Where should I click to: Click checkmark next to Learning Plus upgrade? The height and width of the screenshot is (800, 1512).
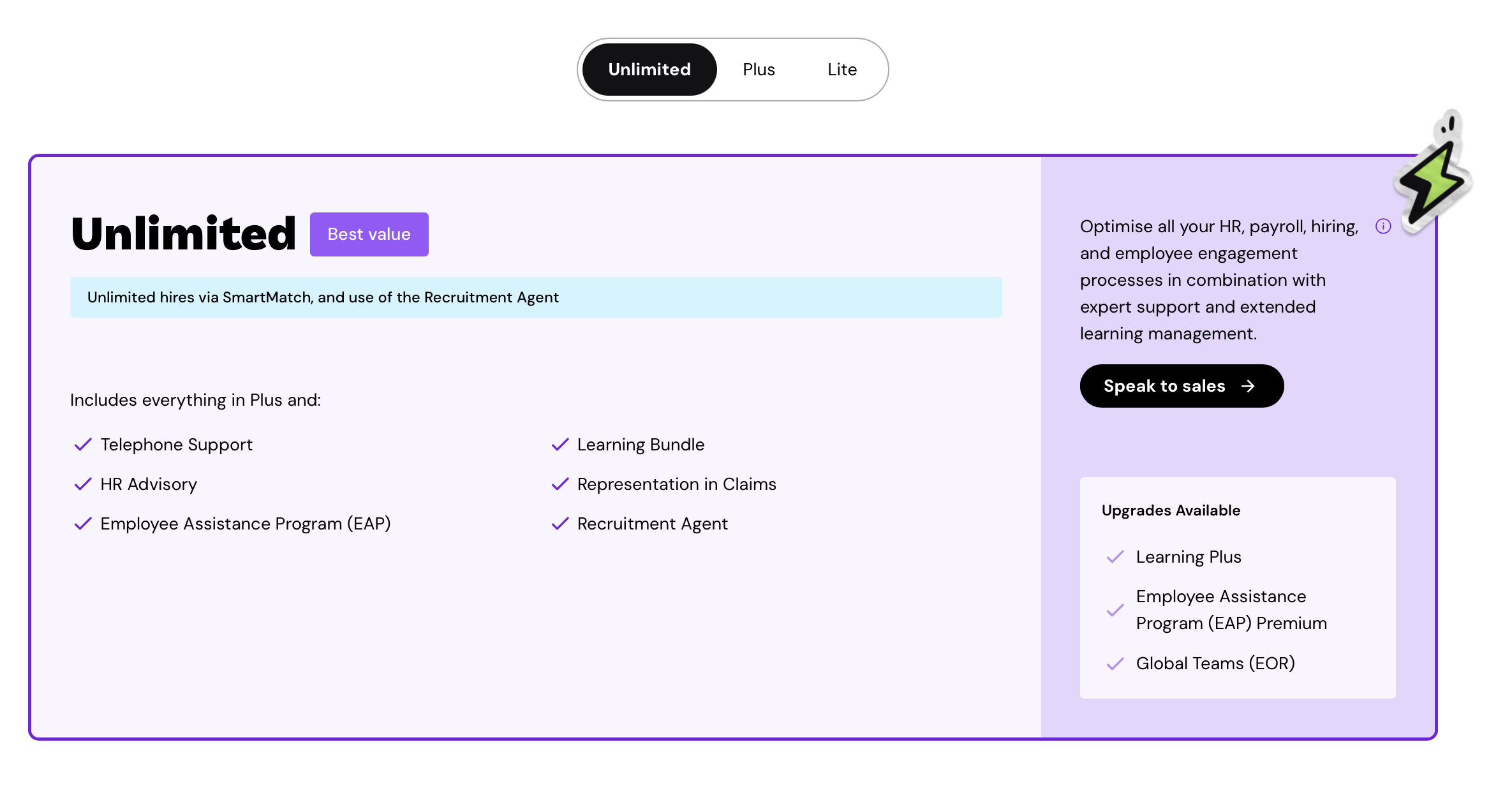tap(1115, 557)
